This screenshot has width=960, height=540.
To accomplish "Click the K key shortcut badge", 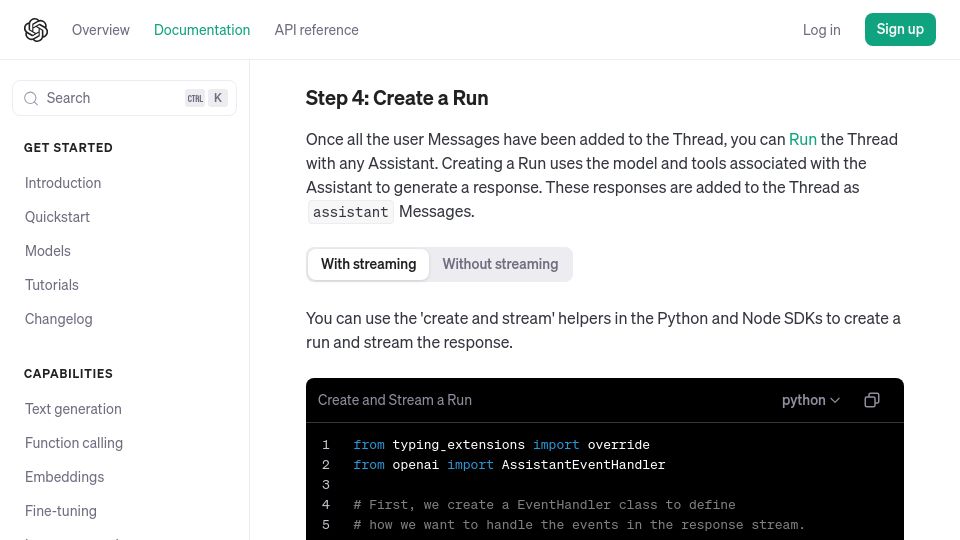I will coord(218,98).
